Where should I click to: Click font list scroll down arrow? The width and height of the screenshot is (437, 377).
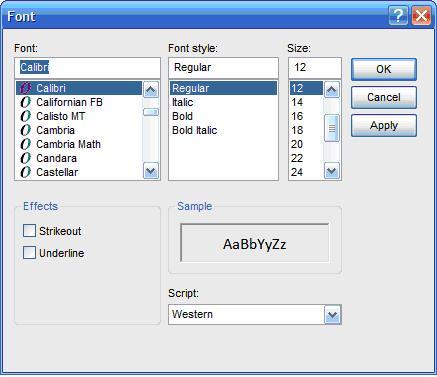[151, 171]
